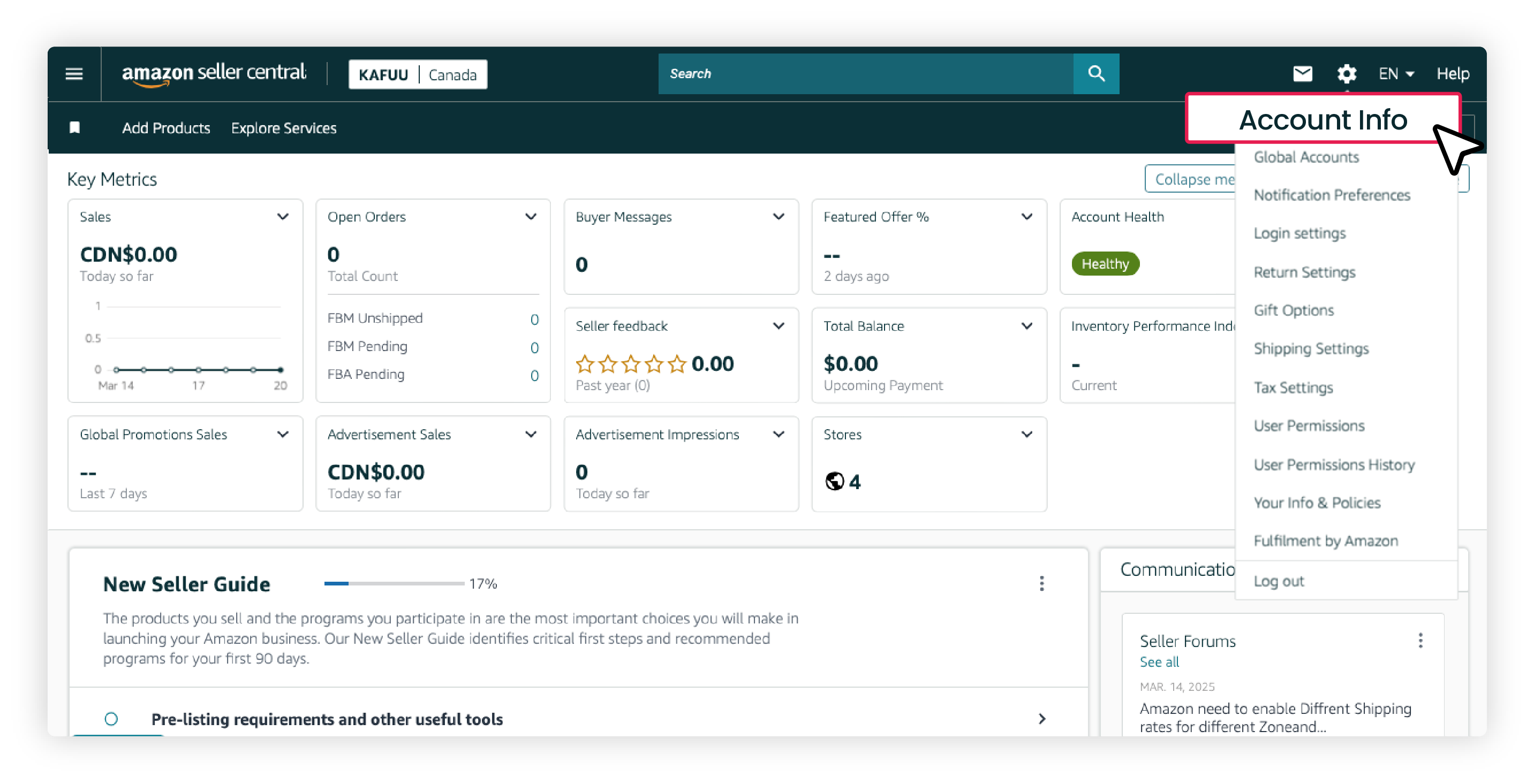This screenshot has width=1534, height=784.
Task: Open Login settings menu item
Action: pyautogui.click(x=1299, y=233)
